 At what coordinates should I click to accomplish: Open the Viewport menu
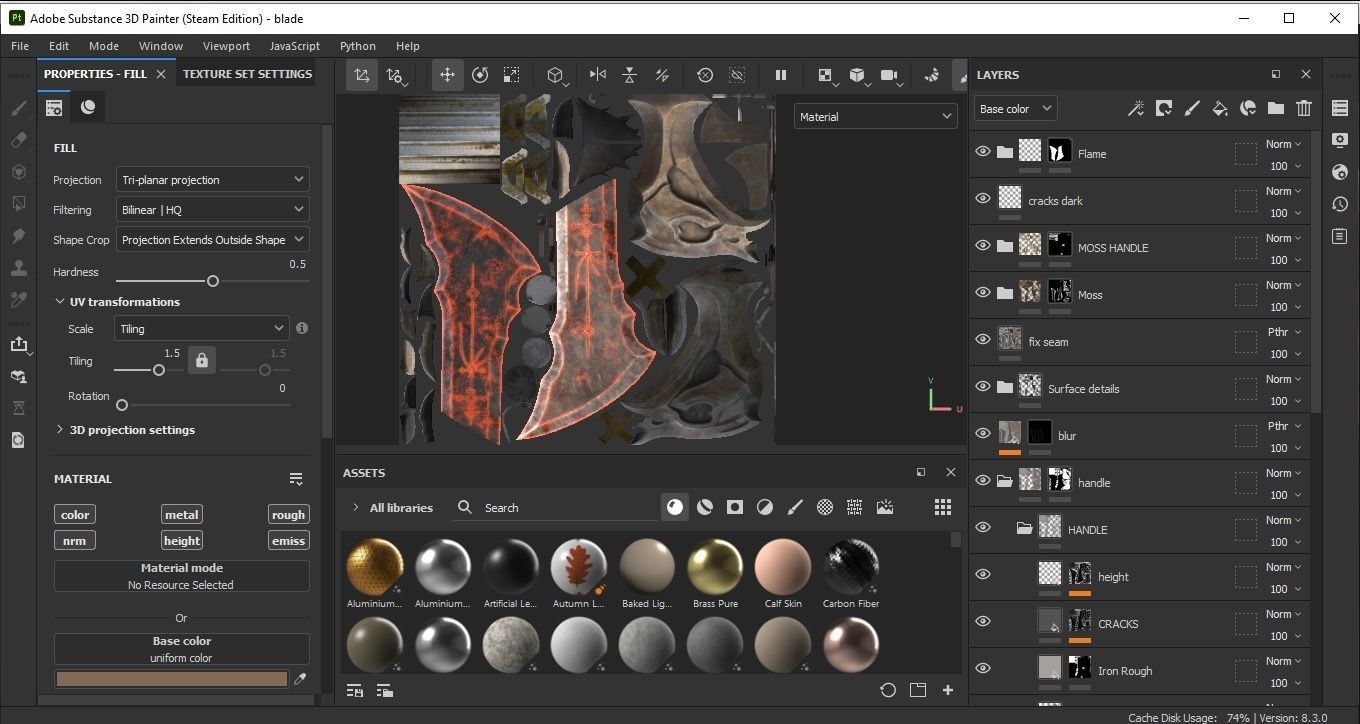click(226, 46)
